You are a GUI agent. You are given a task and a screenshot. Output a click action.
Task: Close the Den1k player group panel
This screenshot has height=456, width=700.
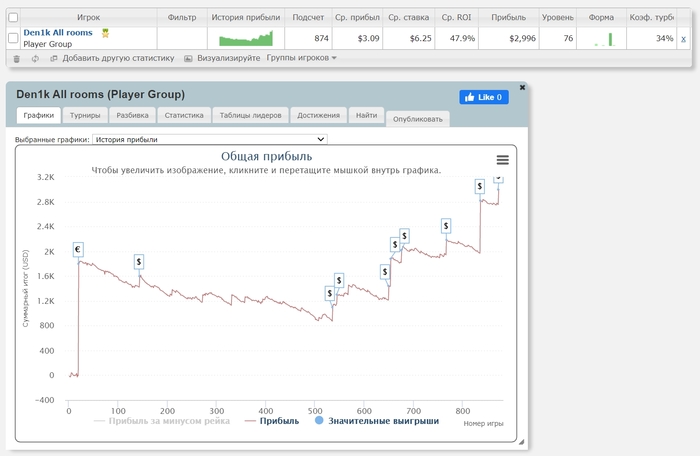click(522, 88)
